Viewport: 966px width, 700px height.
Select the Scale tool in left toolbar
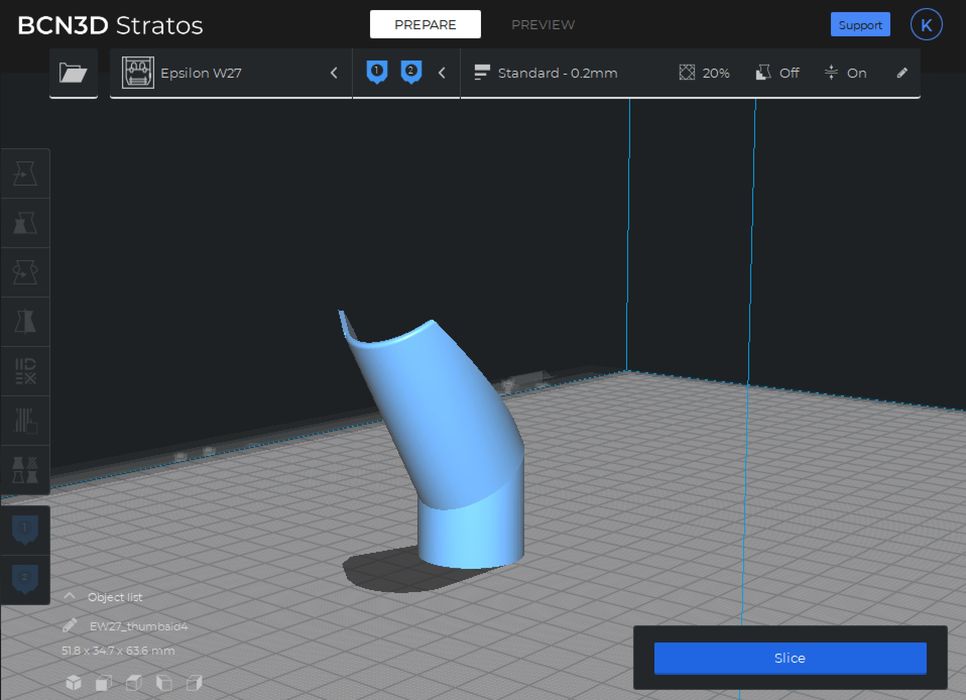[25, 223]
